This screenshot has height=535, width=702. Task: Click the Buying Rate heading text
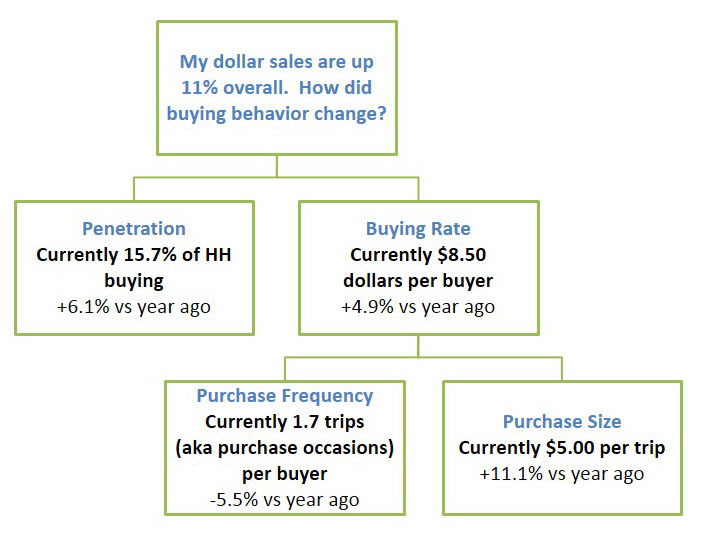click(418, 229)
